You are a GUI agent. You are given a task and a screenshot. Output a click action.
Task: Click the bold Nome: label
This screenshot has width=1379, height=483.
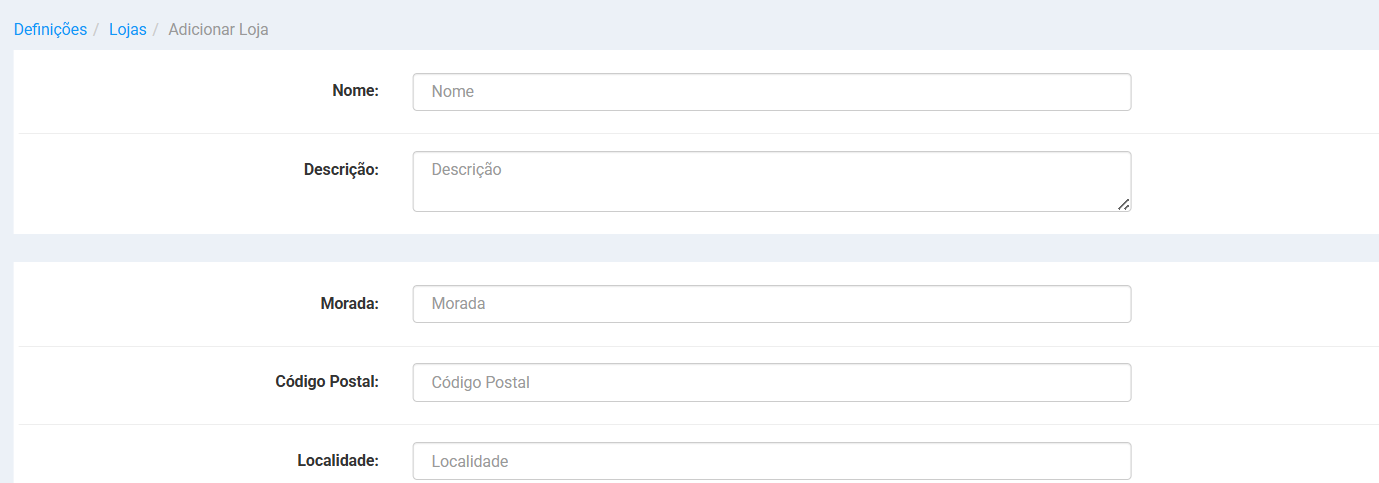click(355, 91)
